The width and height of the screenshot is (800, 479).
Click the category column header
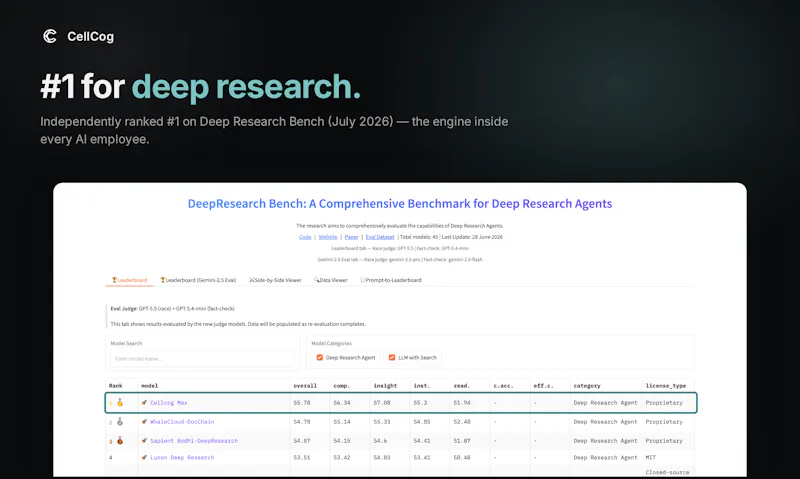point(587,386)
